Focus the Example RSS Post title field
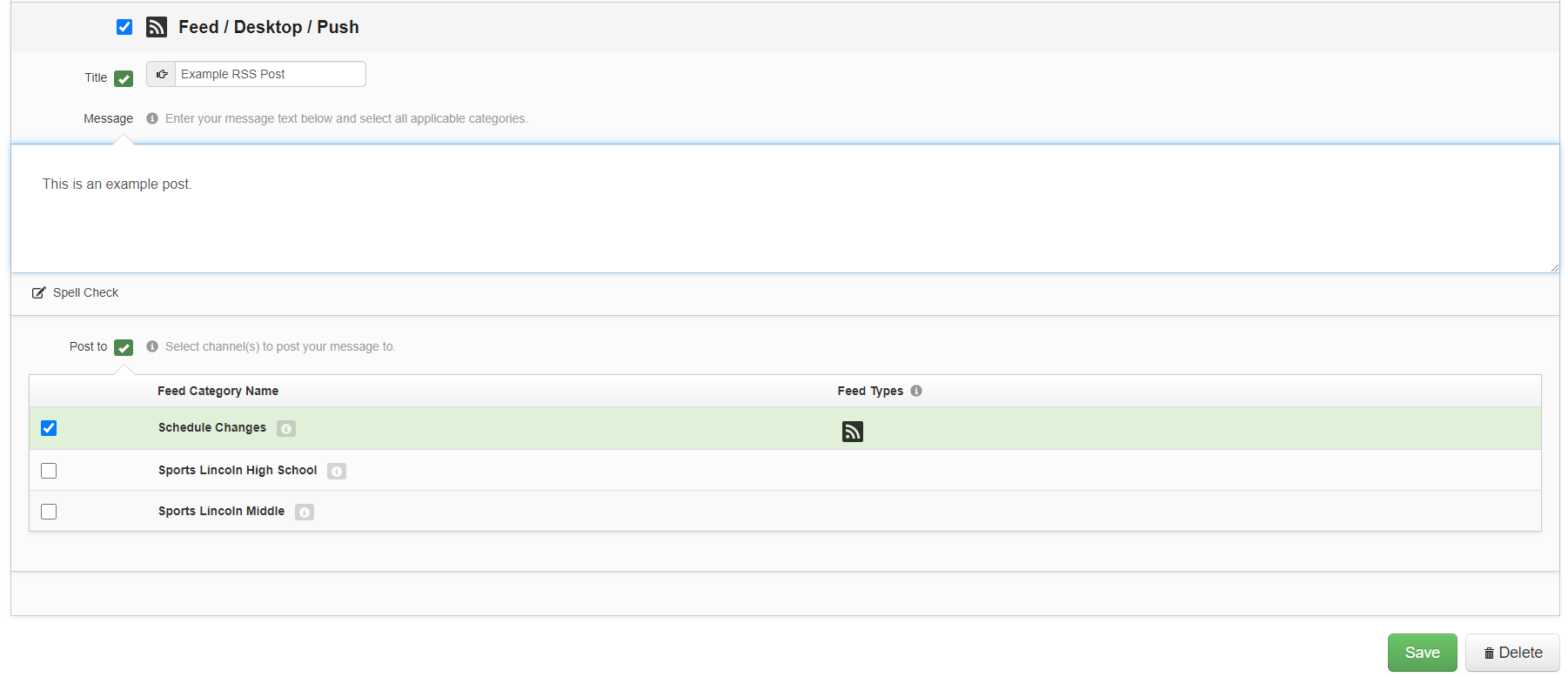Image resolution: width=1568 pixels, height=677 pixels. click(270, 75)
